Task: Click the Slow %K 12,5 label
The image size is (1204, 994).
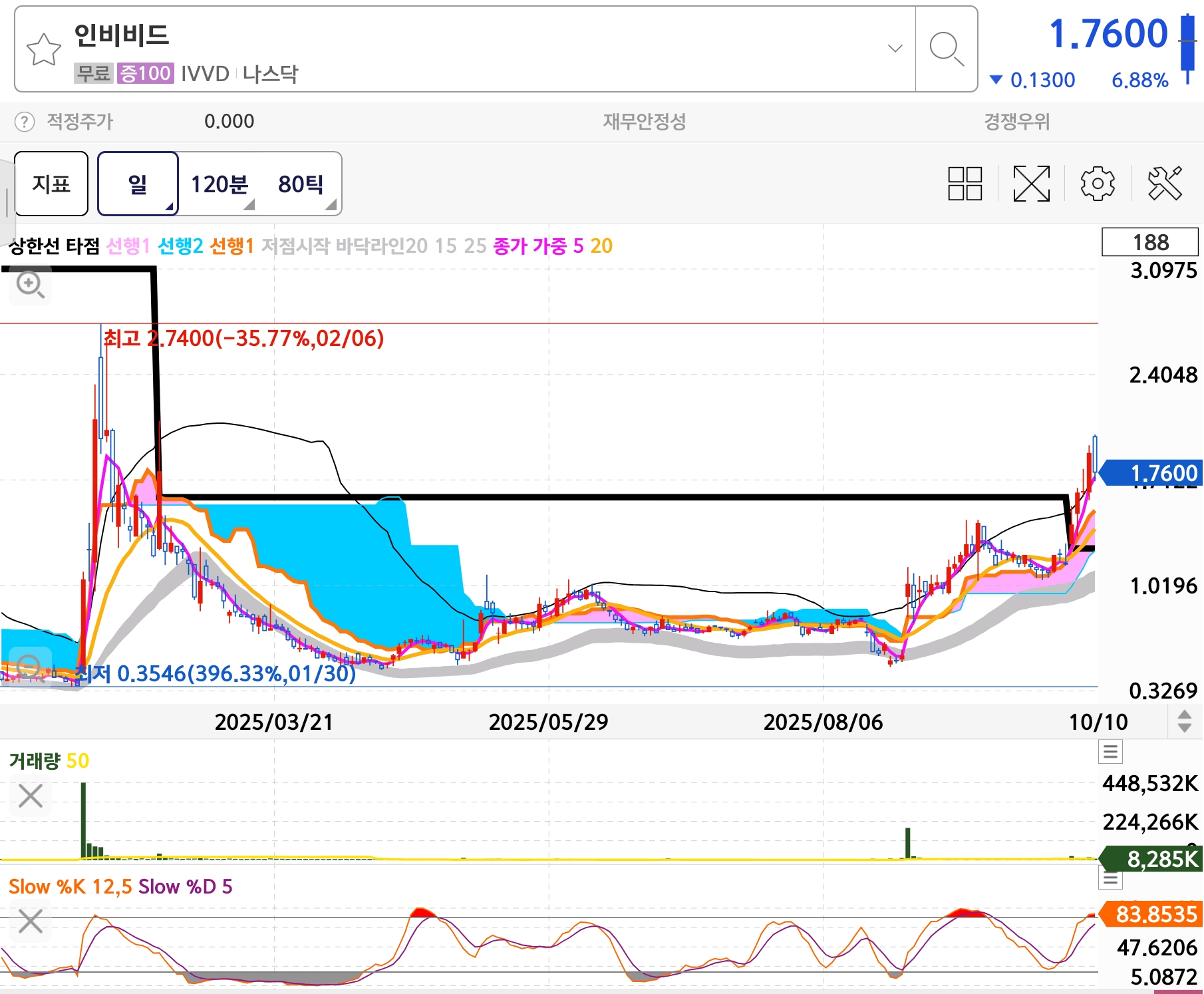Action: 71,886
